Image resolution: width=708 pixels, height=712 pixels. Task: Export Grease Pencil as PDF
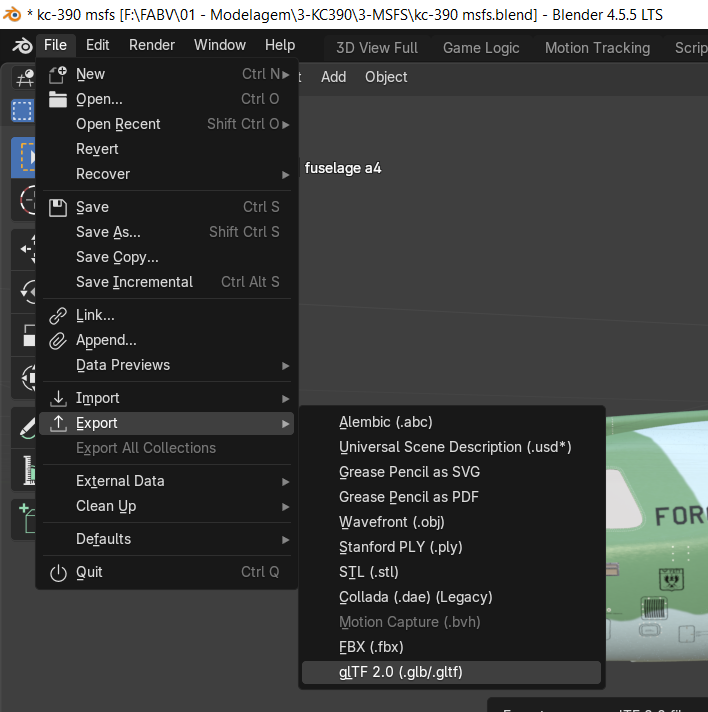tap(451, 497)
